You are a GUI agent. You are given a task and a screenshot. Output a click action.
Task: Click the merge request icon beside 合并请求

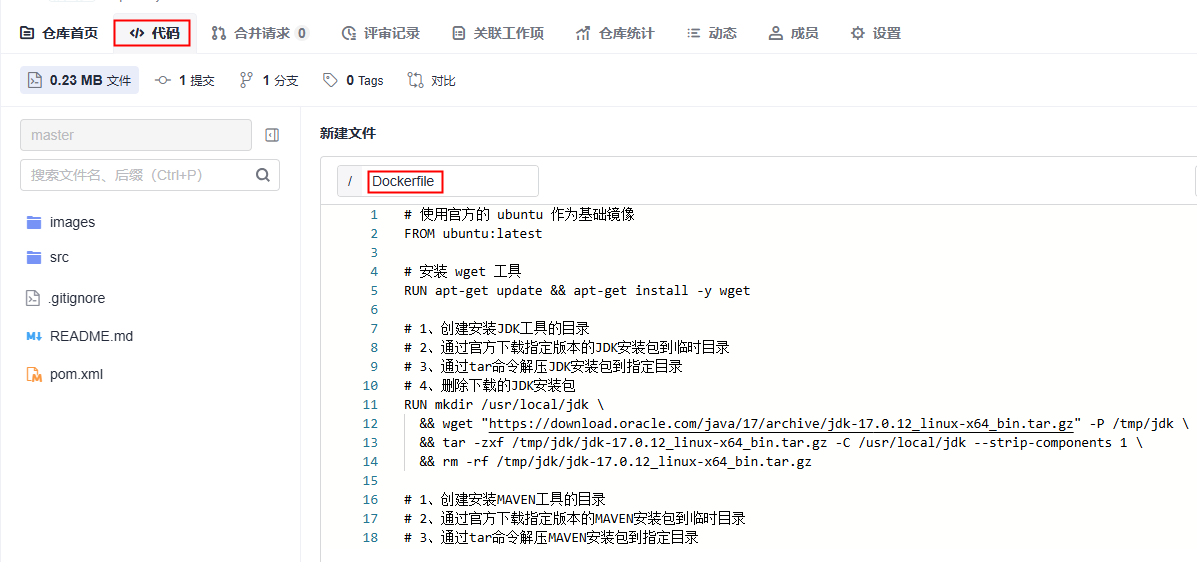click(x=219, y=33)
